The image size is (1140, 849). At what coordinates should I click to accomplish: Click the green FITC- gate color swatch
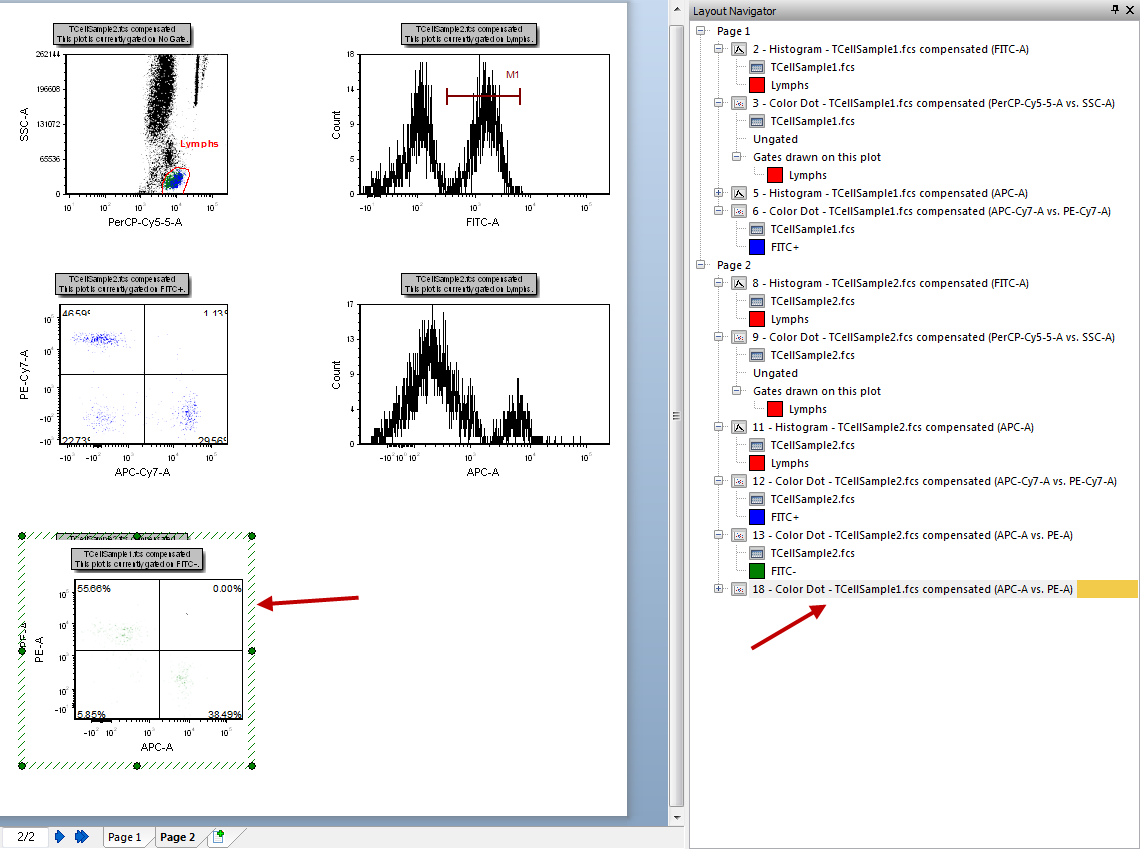pos(757,571)
